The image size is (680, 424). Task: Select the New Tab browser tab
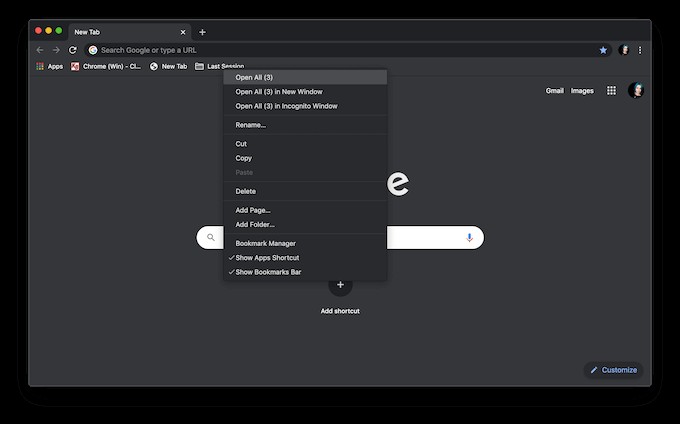[130, 32]
